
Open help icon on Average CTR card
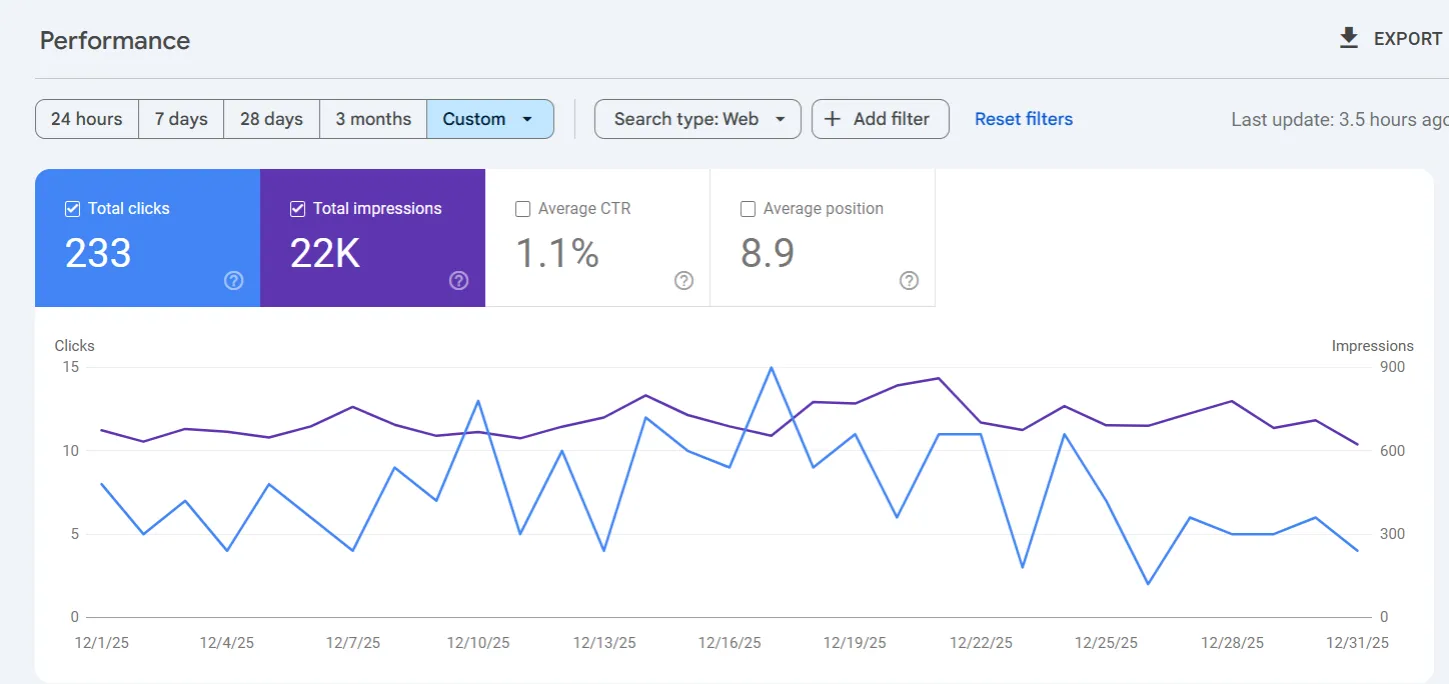tap(684, 281)
